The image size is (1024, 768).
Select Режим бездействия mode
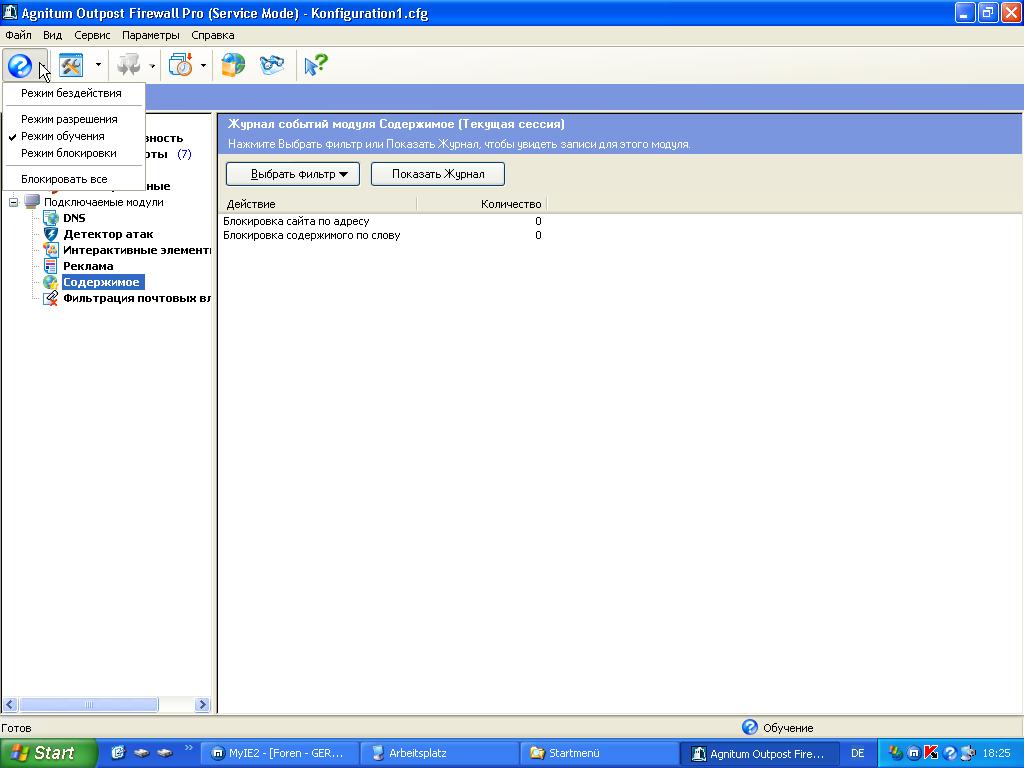coord(71,93)
